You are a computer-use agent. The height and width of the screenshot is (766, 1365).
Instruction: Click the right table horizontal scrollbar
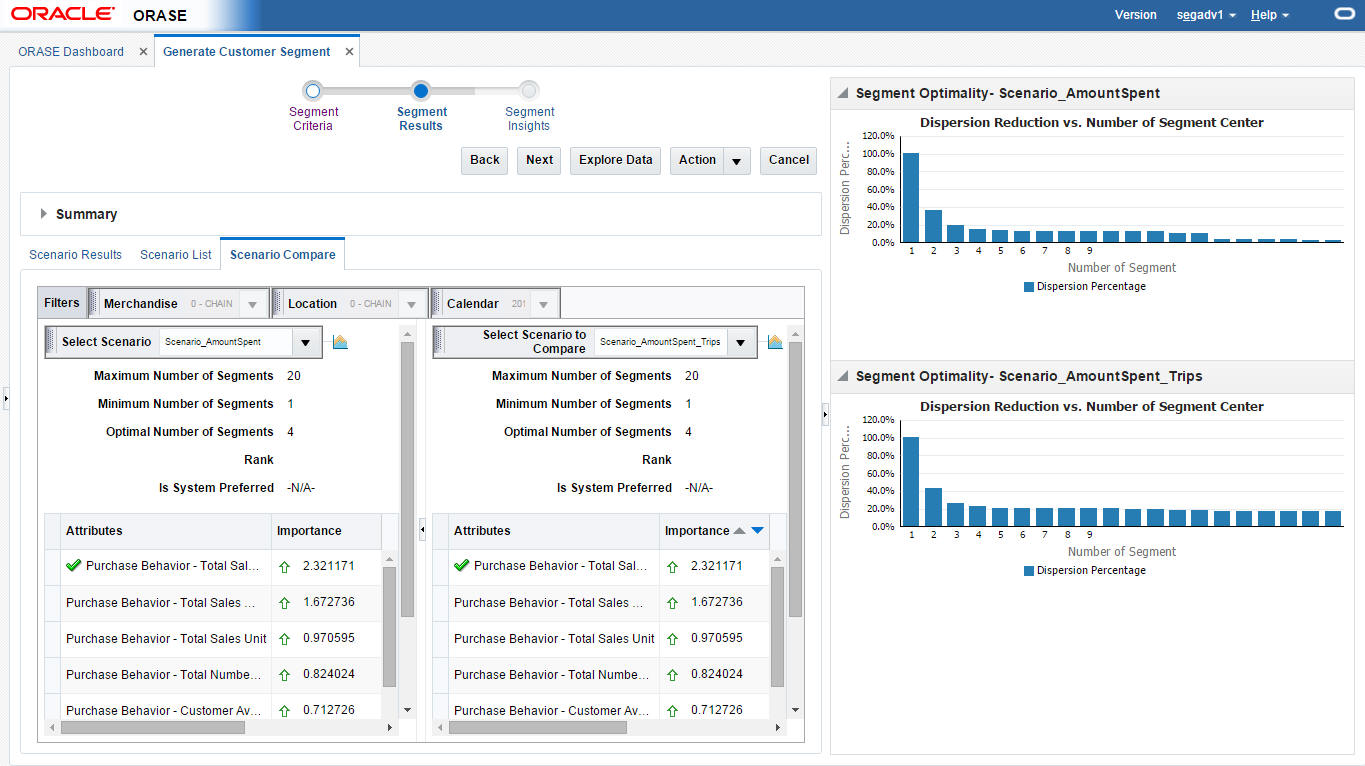(x=538, y=728)
